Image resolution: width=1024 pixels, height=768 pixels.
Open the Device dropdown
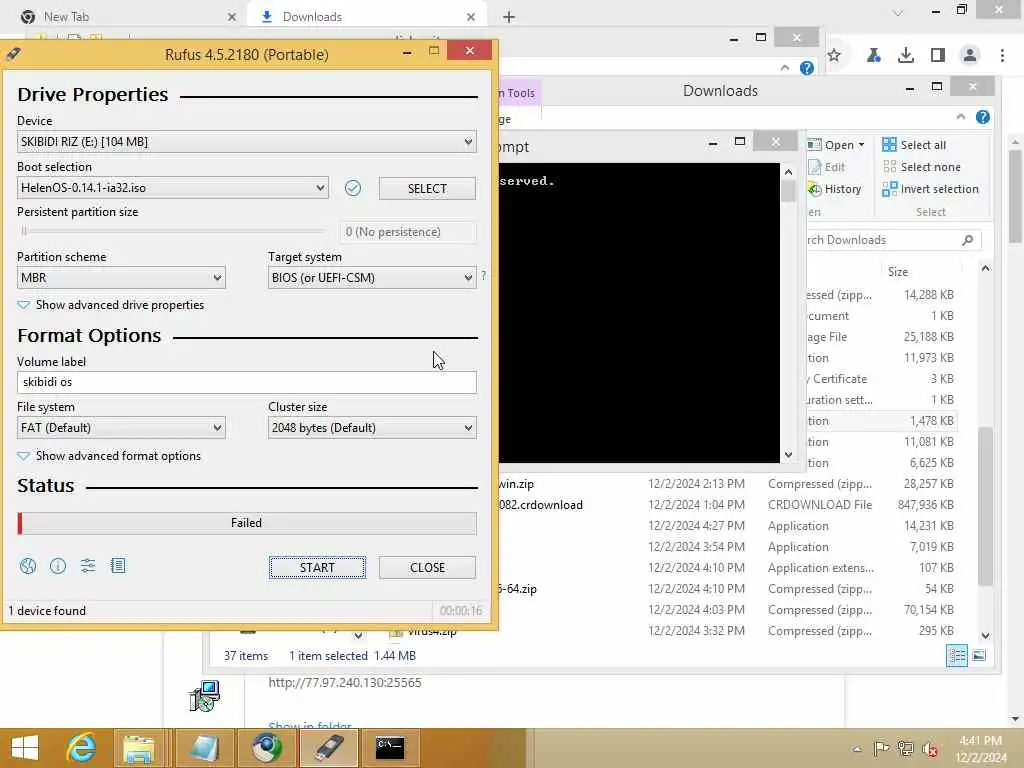[246, 142]
